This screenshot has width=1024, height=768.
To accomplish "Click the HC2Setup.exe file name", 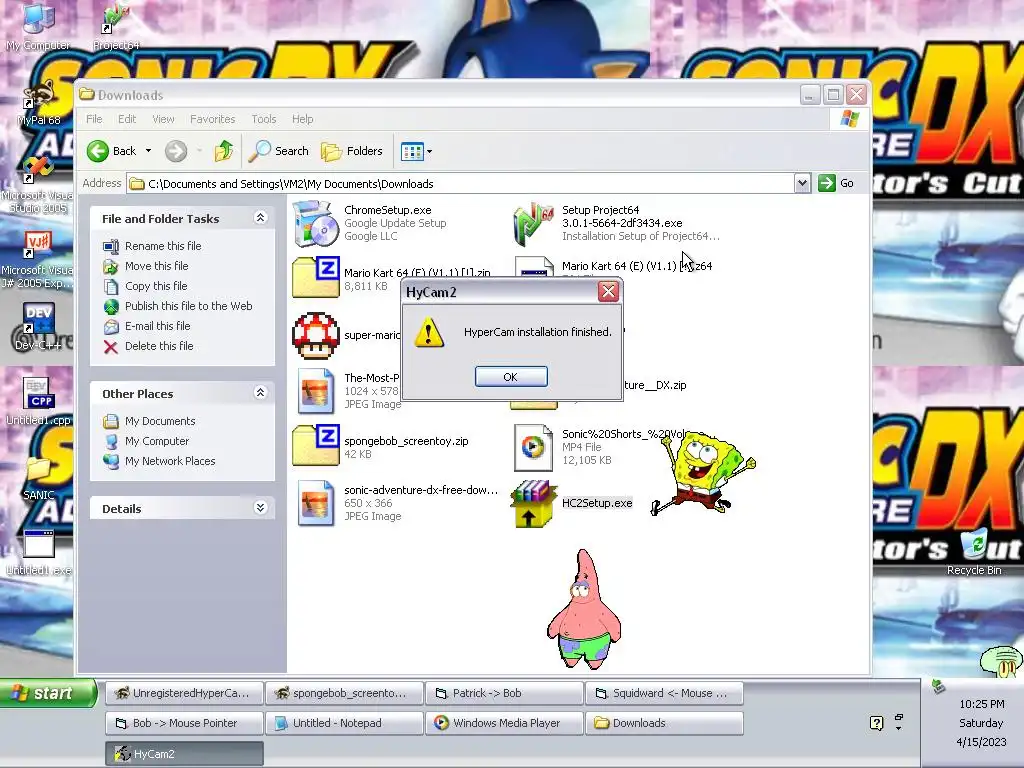I will point(597,503).
